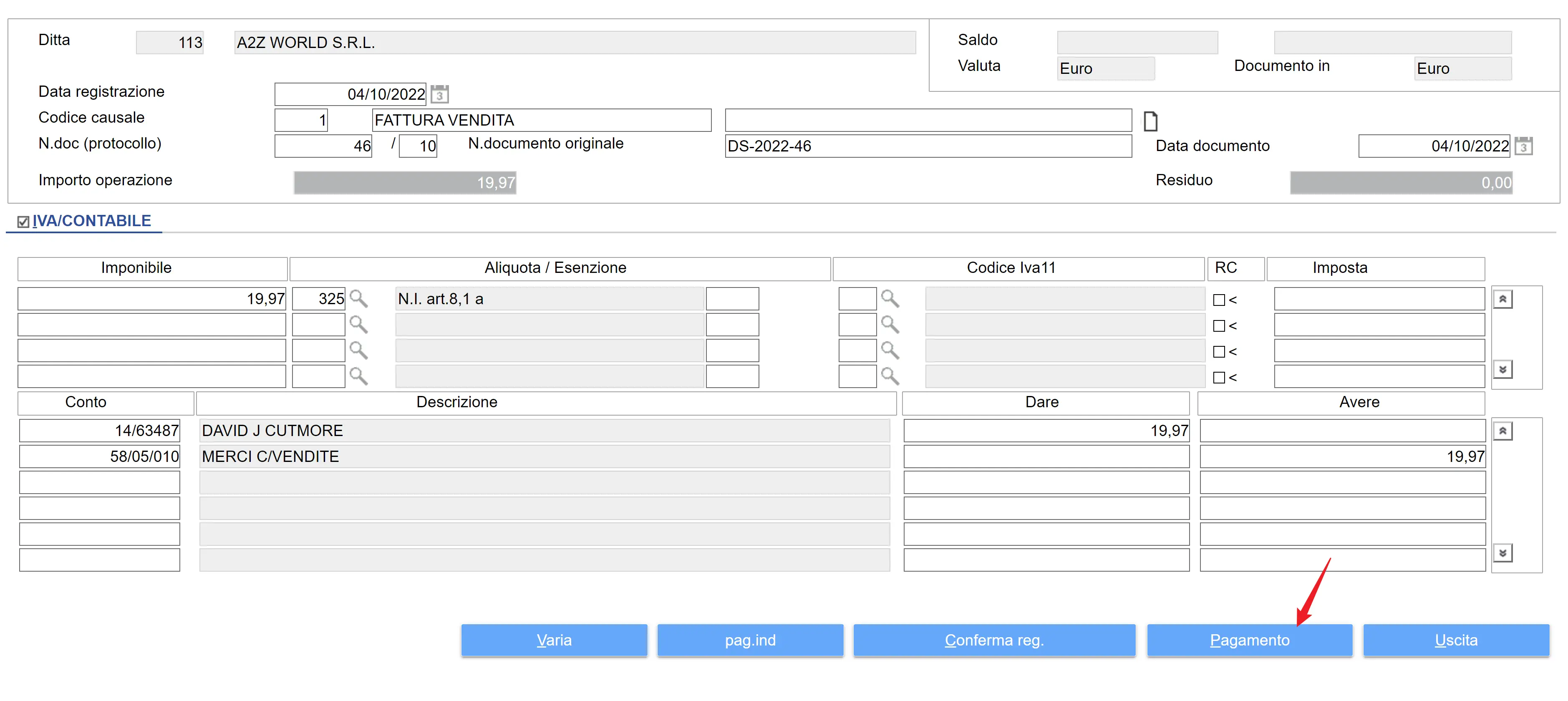The height and width of the screenshot is (701, 1568).
Task: Switch to the IVA/CONTABILE tab
Action: click(91, 221)
